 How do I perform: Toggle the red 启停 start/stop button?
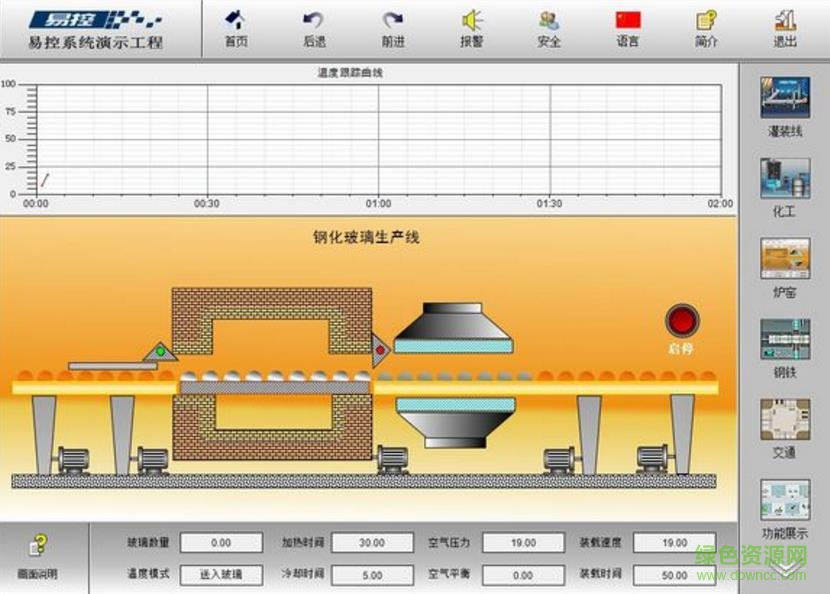click(x=681, y=322)
